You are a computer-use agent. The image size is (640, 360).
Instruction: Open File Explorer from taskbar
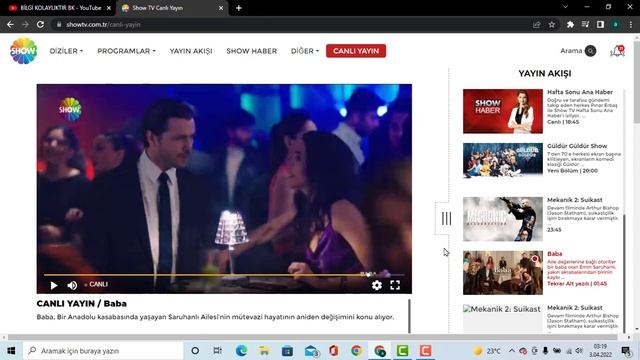[264, 351]
